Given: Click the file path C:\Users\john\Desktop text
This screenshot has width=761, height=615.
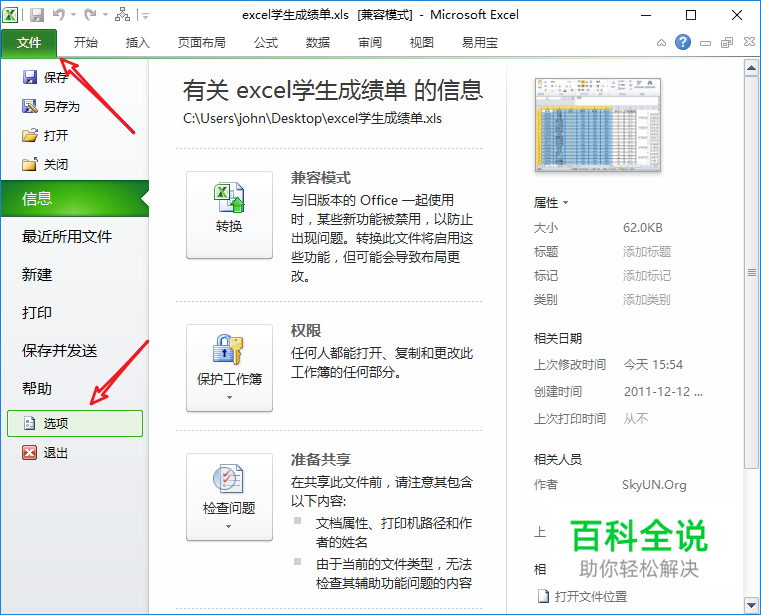Looking at the screenshot, I should (x=312, y=118).
